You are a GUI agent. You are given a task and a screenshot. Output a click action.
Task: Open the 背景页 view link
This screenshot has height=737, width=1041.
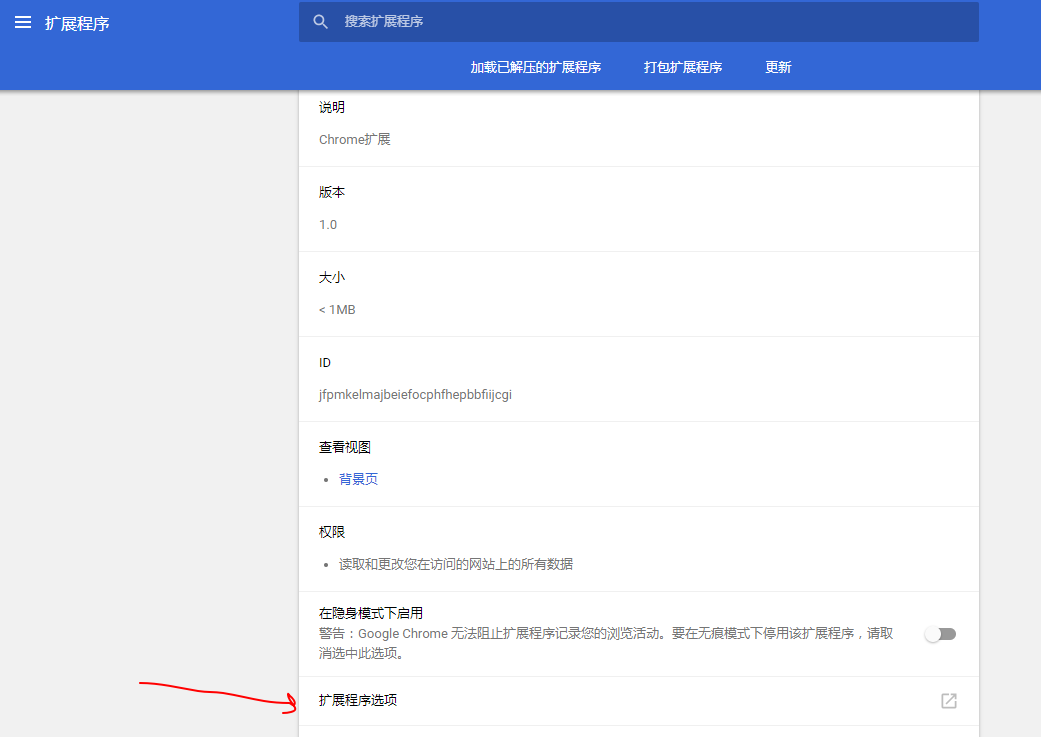point(359,479)
